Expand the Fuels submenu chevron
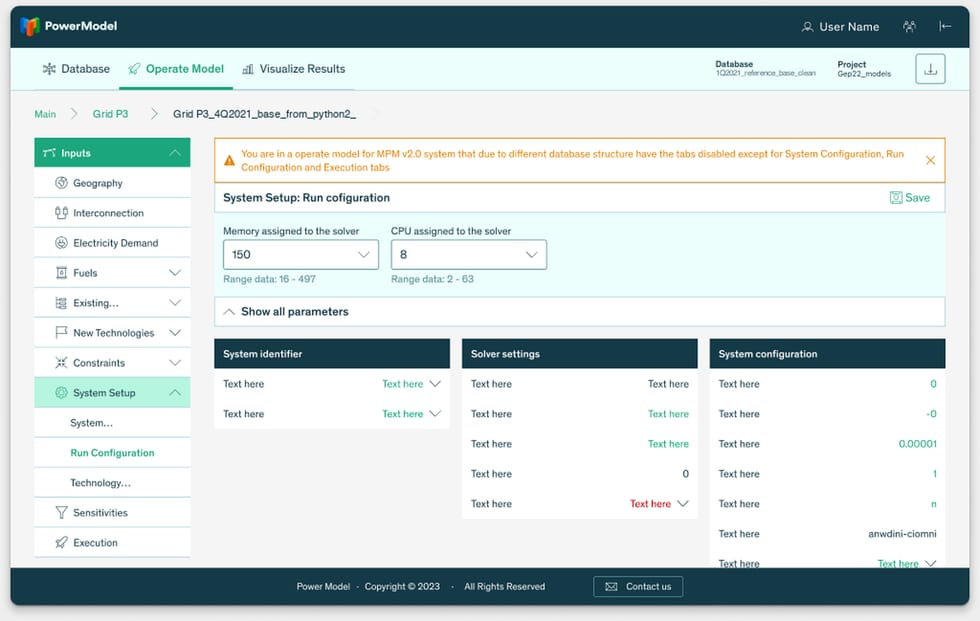The height and width of the screenshot is (621, 980). point(175,273)
